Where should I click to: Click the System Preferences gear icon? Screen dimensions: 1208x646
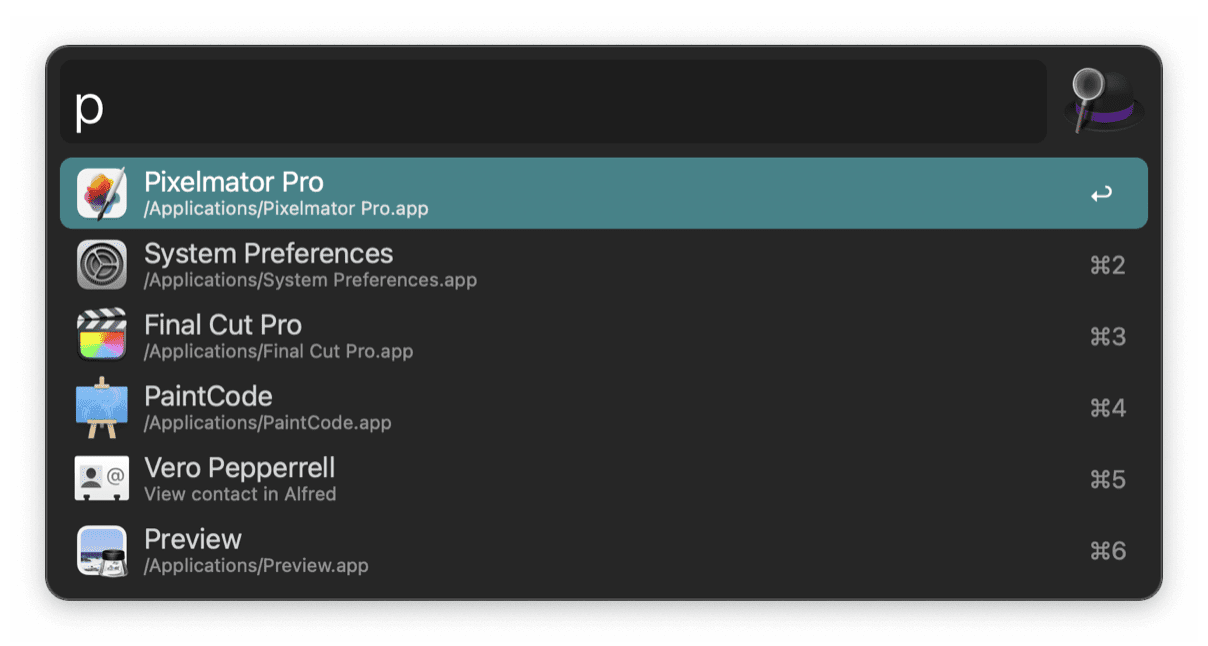[x=100, y=264]
